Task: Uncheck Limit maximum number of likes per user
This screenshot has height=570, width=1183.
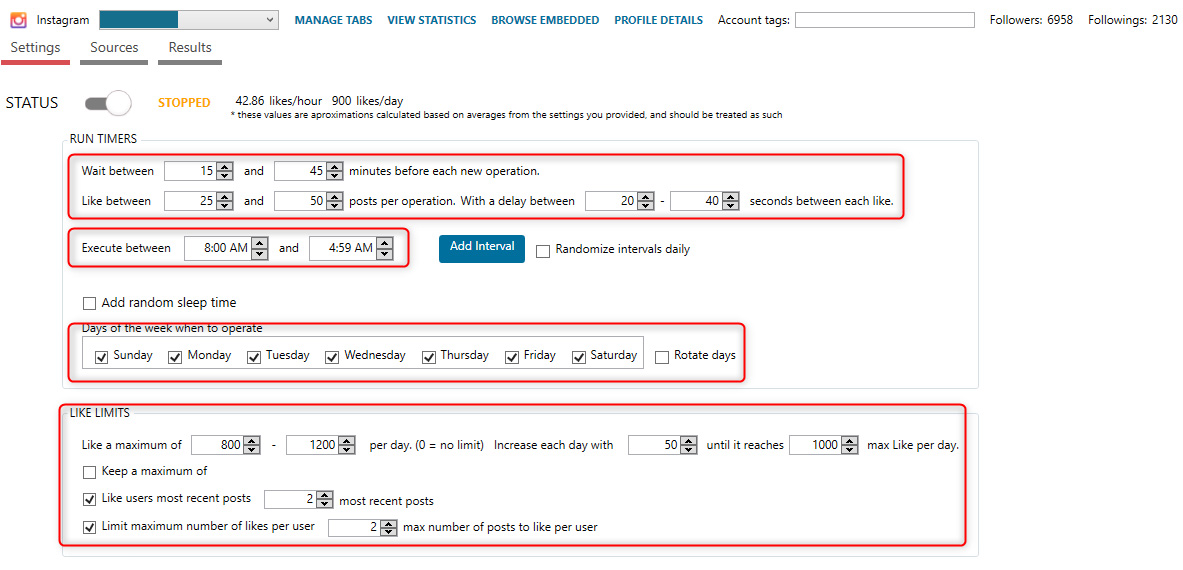Action: tap(89, 527)
